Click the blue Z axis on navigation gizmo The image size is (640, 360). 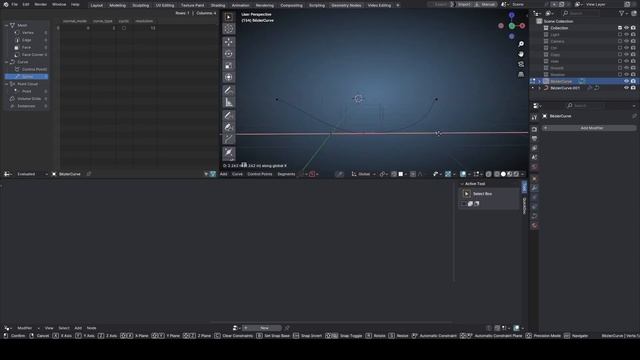511,15
